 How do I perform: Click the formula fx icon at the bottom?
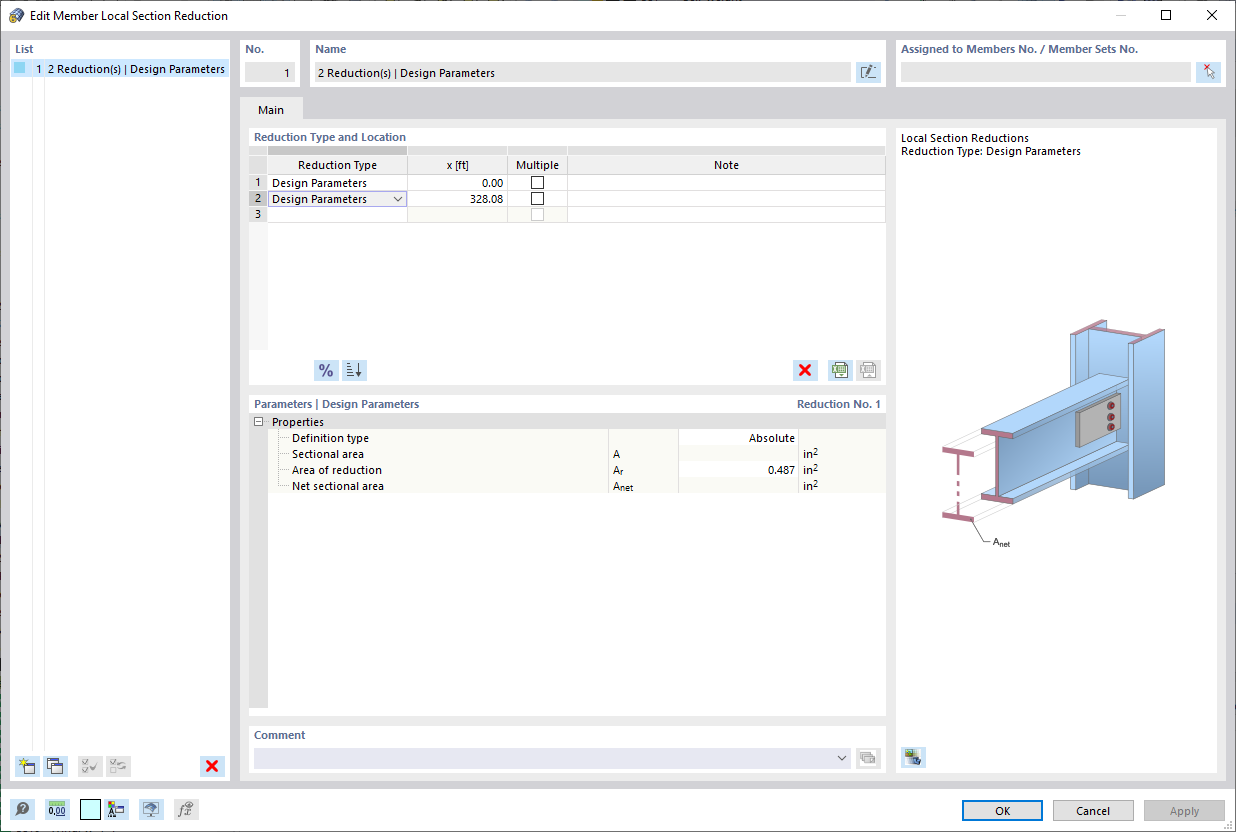point(185,809)
